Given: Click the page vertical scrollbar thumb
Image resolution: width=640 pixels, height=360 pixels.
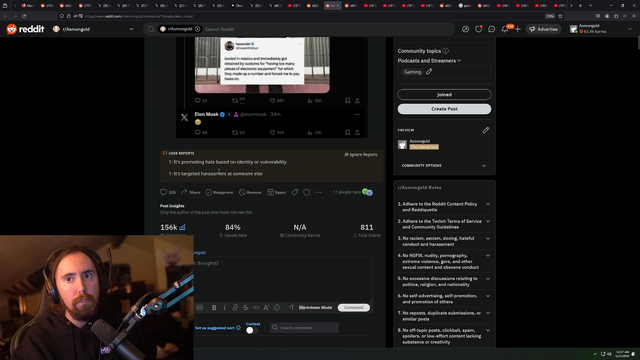Looking at the screenshot, I should pyautogui.click(x=638, y=42).
